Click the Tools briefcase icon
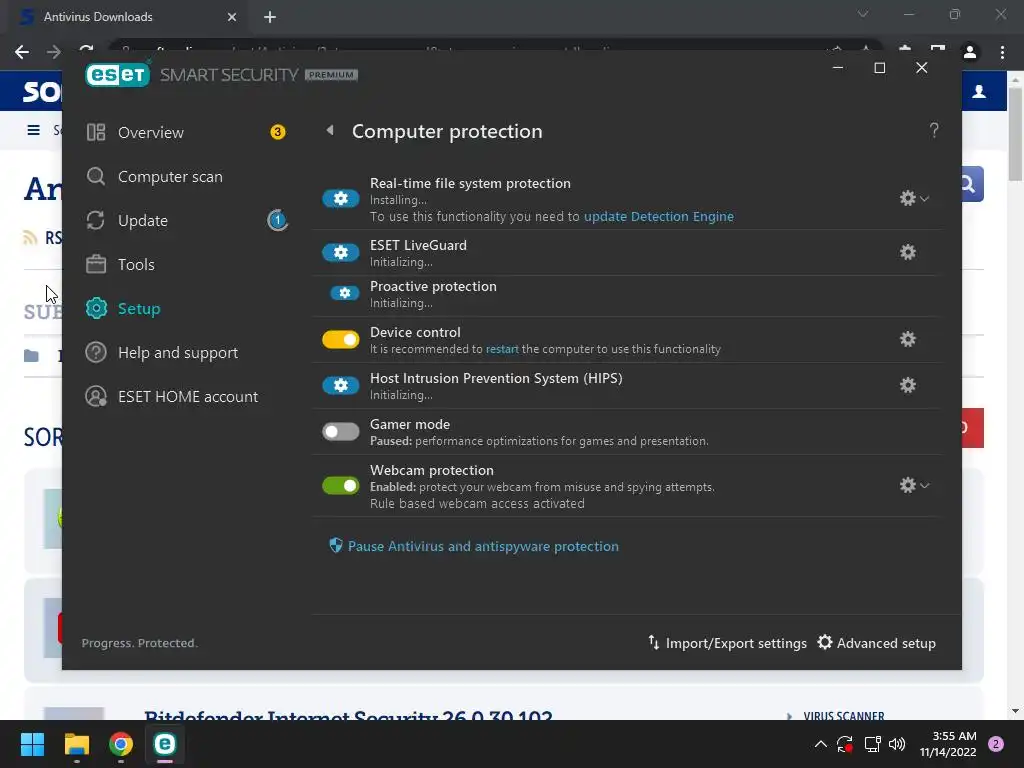The image size is (1024, 768). [96, 264]
